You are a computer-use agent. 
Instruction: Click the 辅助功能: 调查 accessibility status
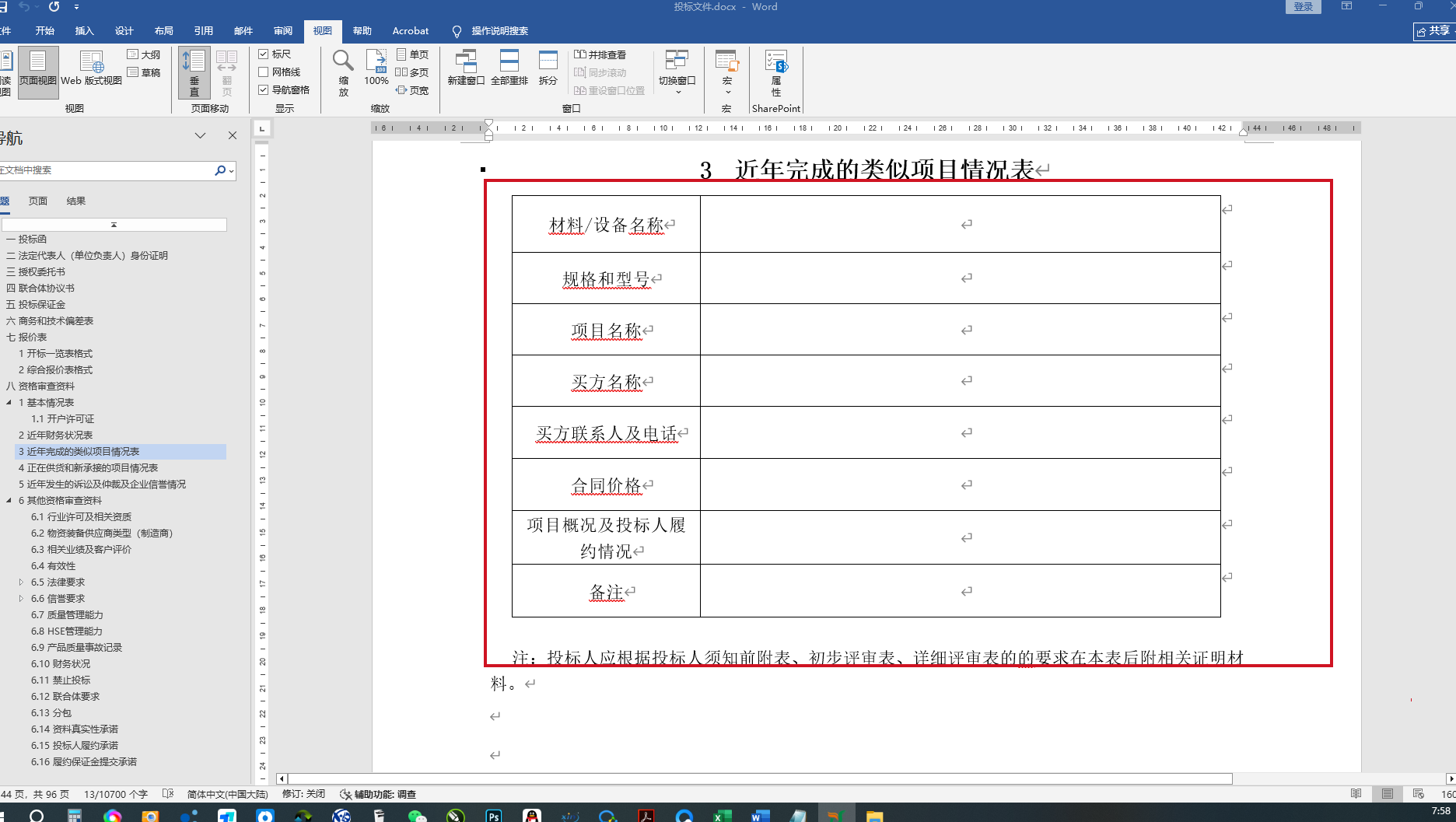point(378,794)
